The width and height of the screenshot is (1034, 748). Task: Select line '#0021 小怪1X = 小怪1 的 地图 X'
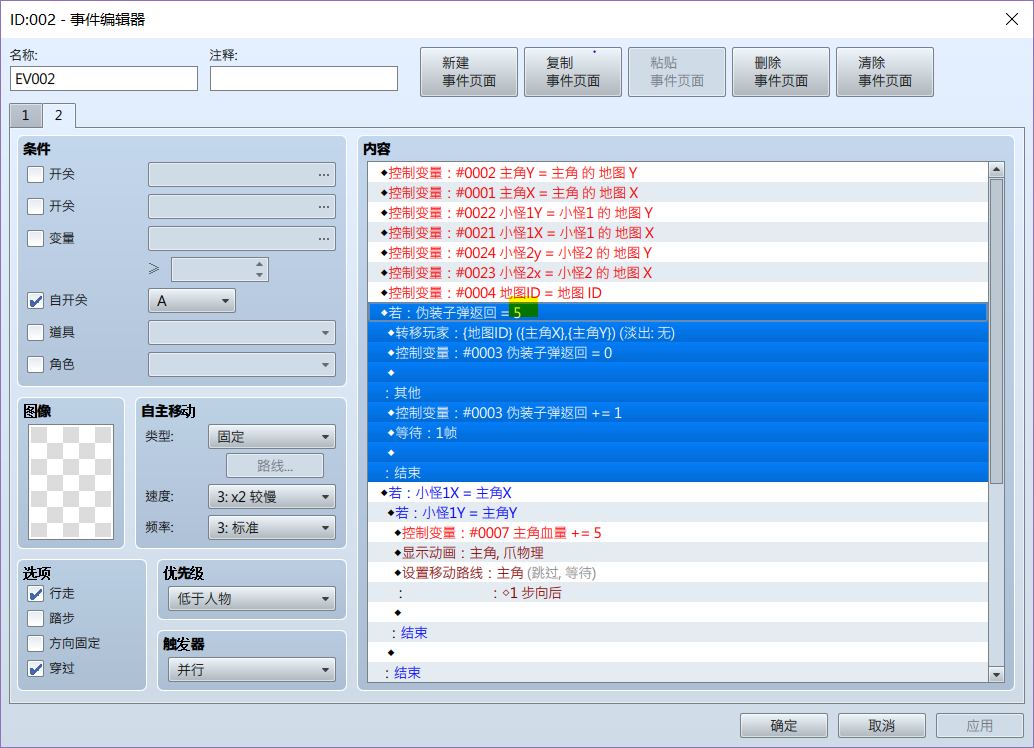[678, 233]
